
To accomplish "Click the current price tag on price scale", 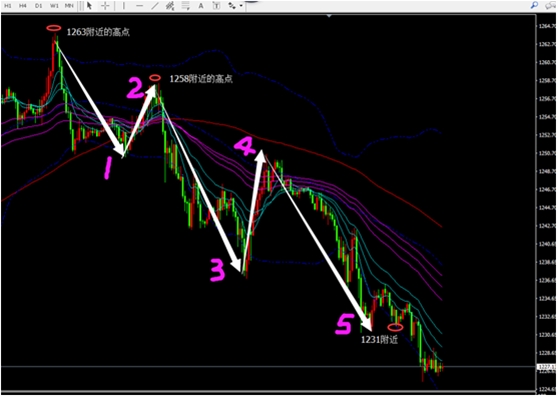I will (547, 367).
